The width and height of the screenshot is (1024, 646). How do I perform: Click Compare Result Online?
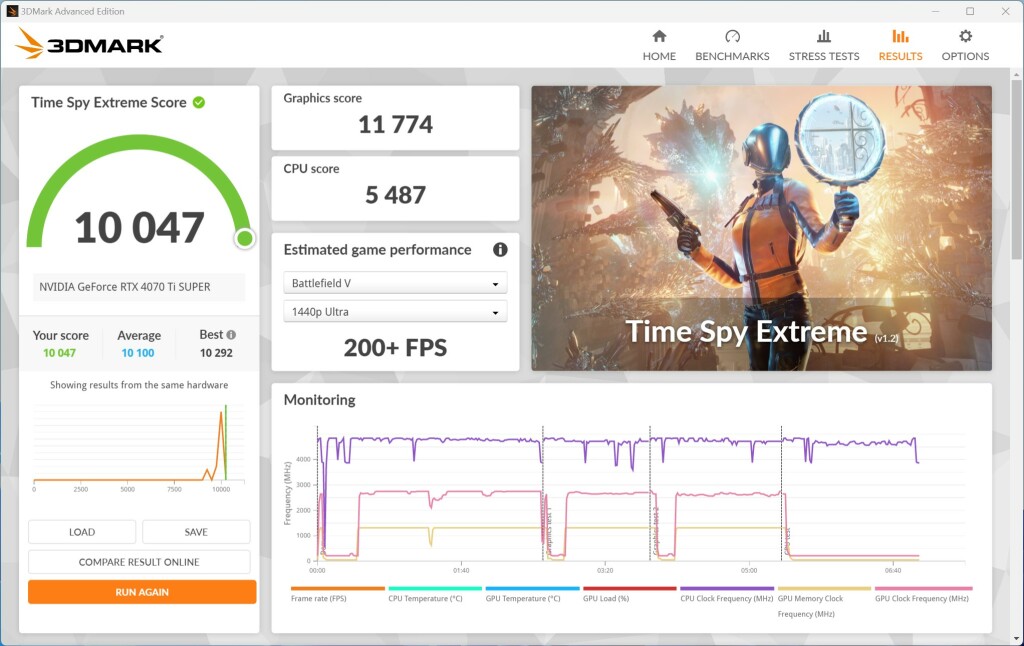point(141,561)
